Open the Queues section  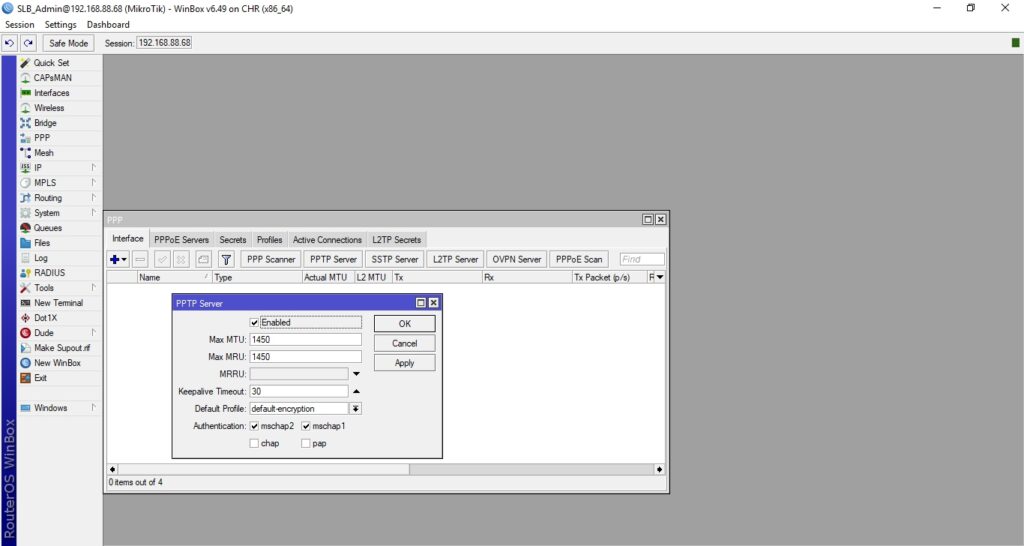48,228
